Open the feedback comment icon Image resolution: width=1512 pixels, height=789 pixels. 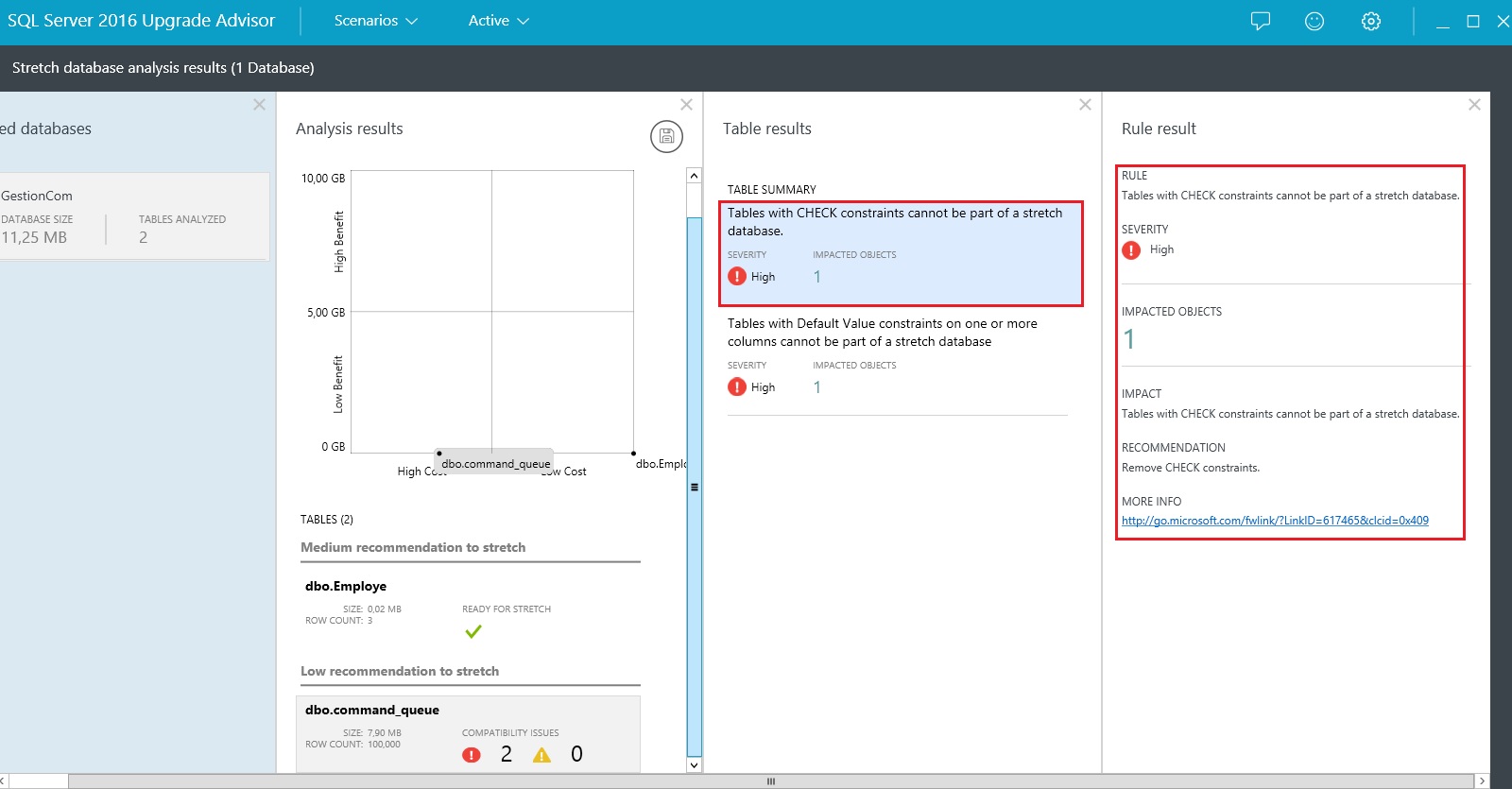click(x=1260, y=21)
